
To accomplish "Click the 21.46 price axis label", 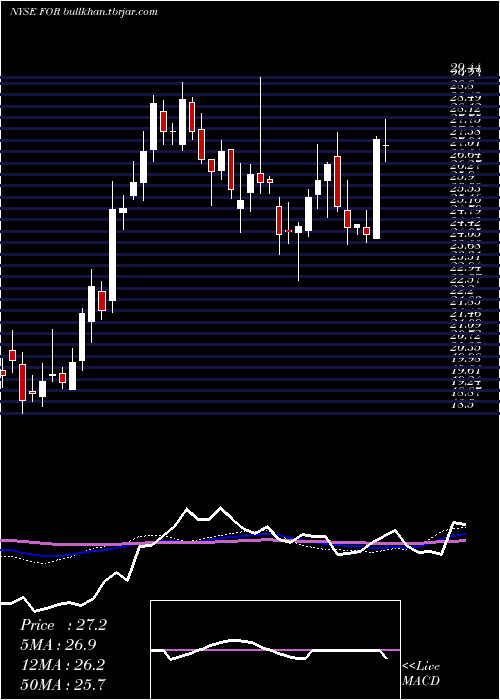I will (x=465, y=314).
